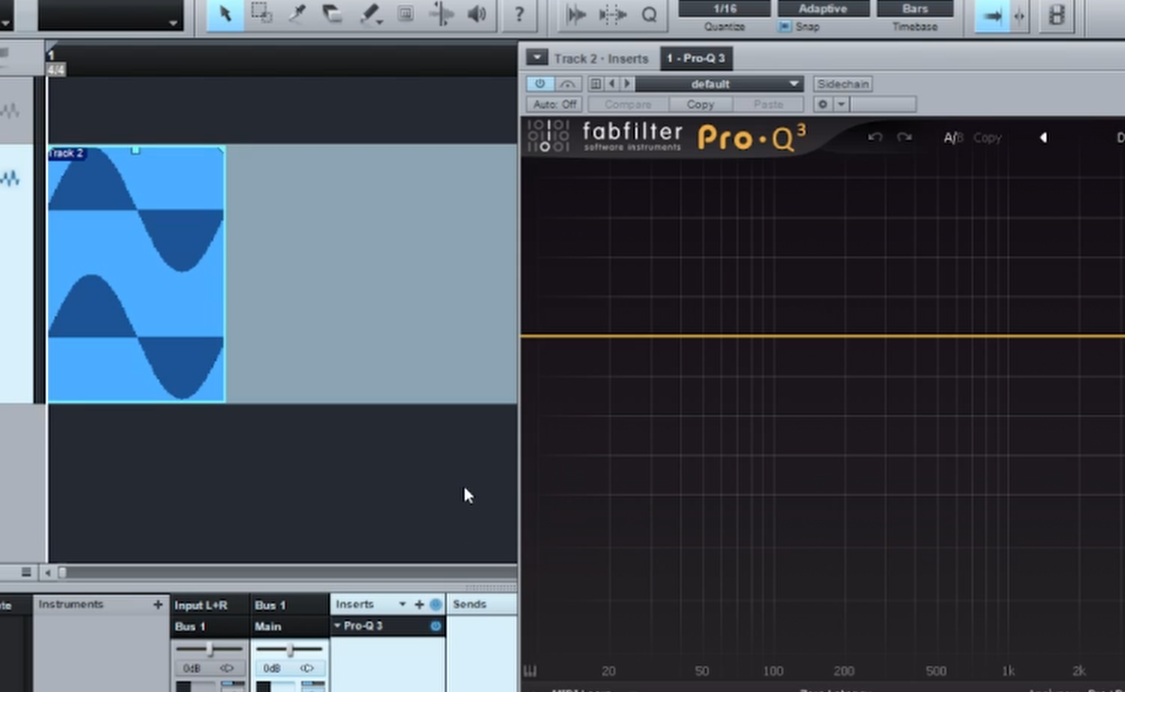Click the Pro-Q 3 undo arrow
1152x720 pixels.
(x=875, y=137)
